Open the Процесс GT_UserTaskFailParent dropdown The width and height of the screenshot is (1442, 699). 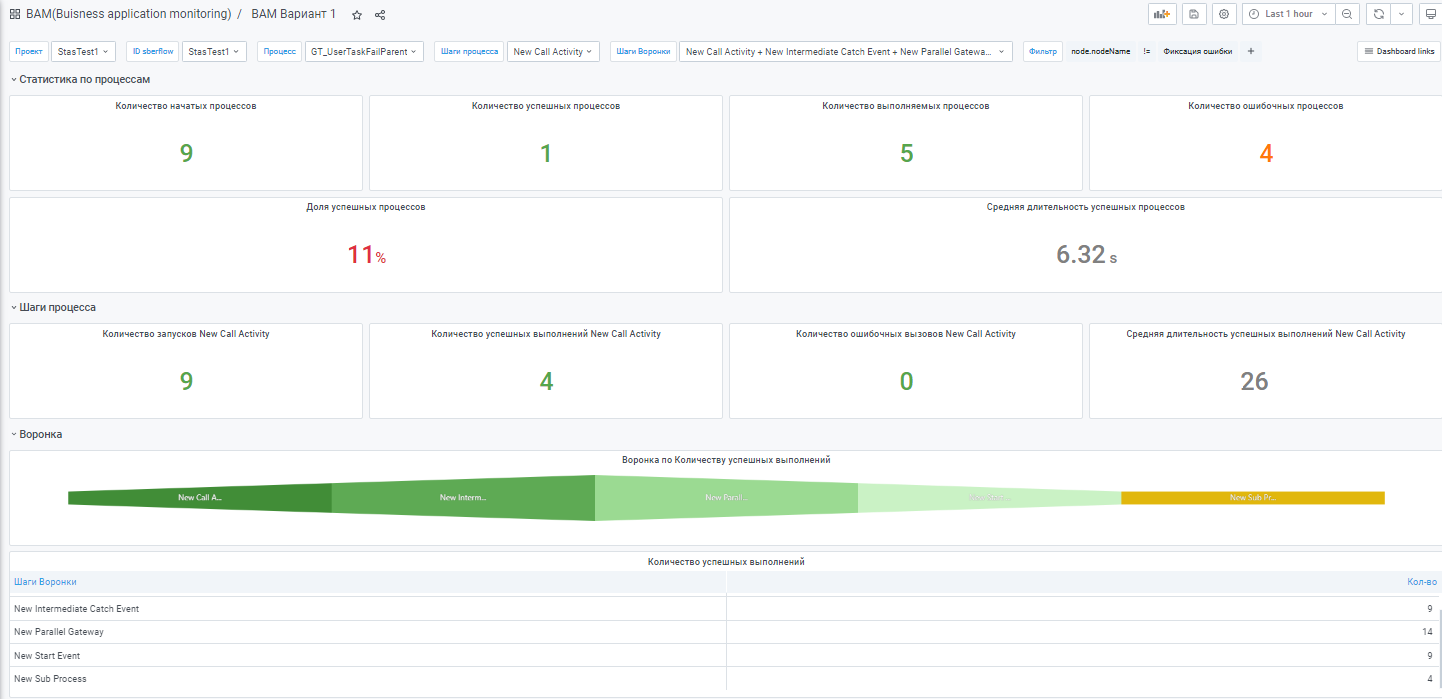pos(365,51)
